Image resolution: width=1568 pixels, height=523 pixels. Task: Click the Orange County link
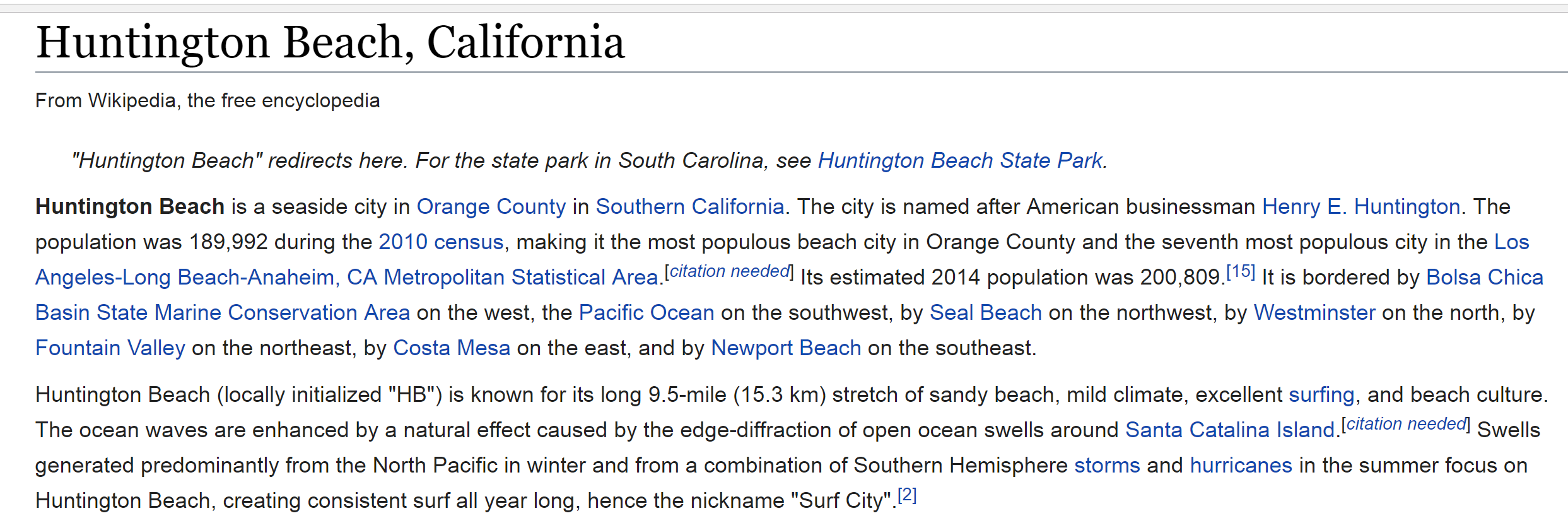coord(491,207)
